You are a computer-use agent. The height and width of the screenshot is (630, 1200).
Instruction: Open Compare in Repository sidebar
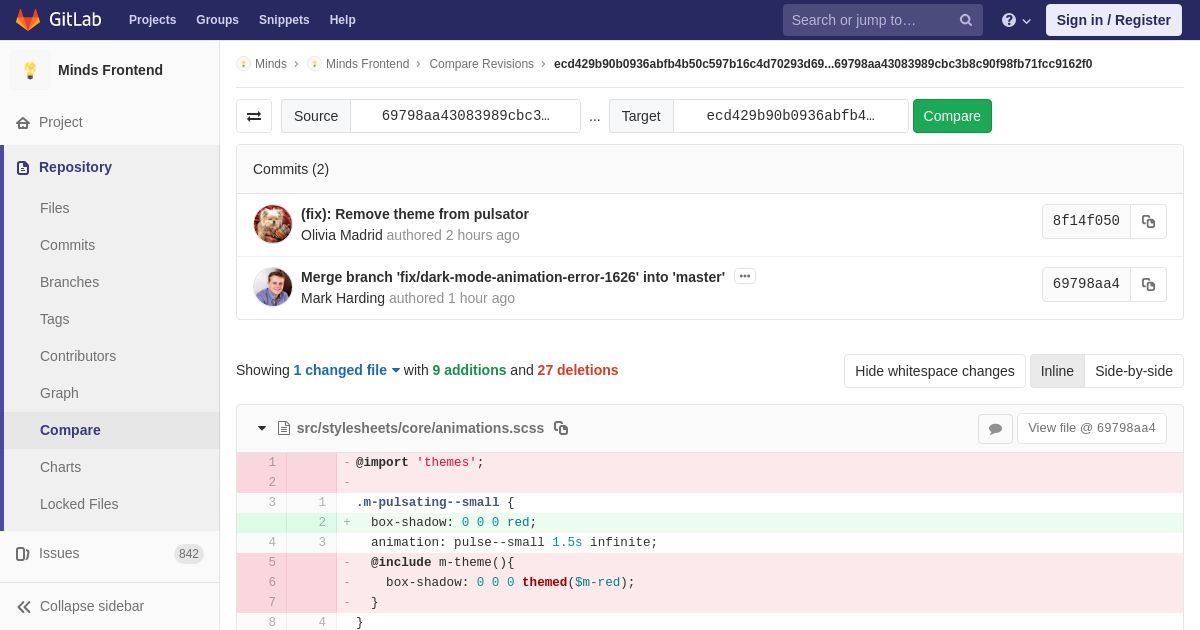pos(70,430)
